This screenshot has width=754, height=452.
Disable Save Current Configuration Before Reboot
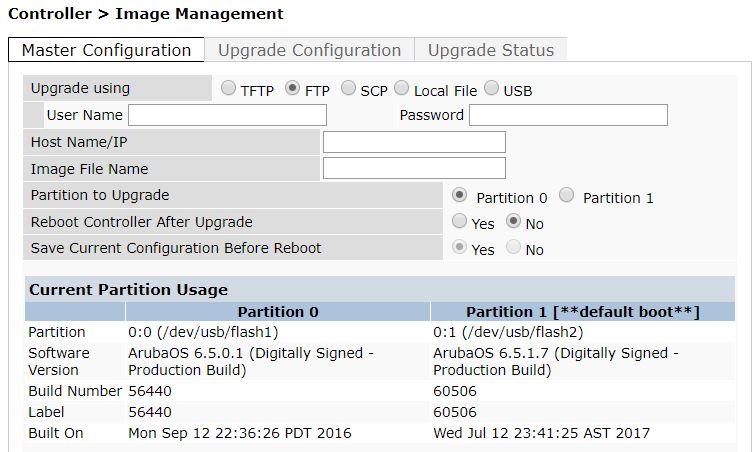click(x=514, y=247)
